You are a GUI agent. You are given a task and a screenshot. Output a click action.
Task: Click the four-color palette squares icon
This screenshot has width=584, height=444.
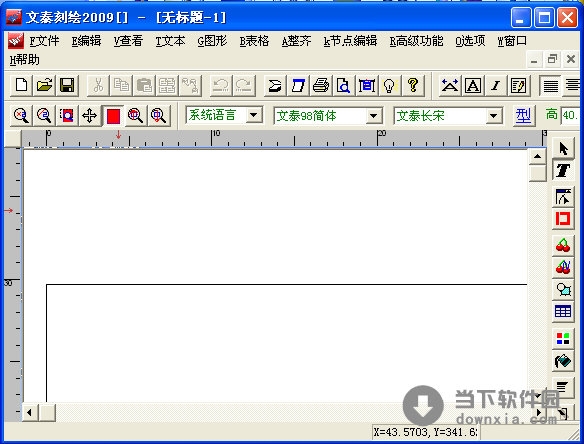point(563,339)
